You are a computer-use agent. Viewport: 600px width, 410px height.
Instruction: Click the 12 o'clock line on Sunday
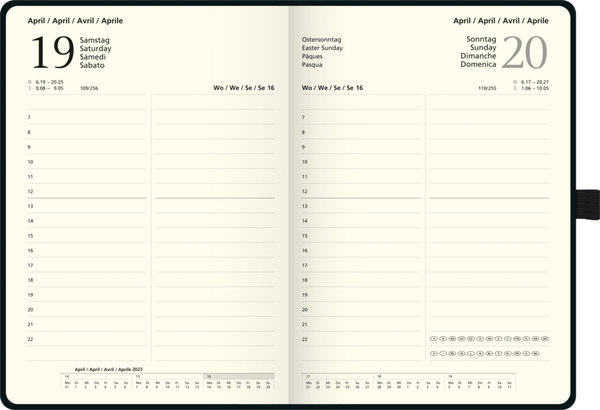point(362,192)
